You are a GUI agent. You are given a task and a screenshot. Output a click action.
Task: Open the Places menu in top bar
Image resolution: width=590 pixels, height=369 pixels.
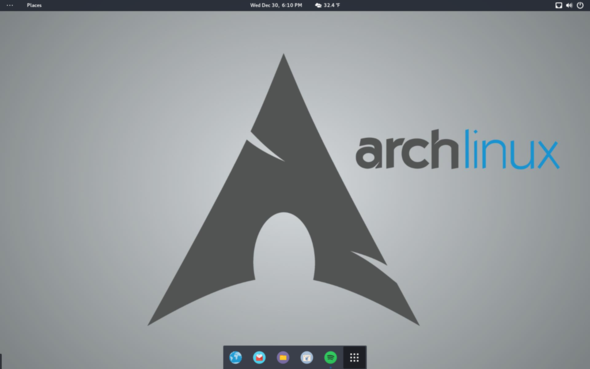coord(34,5)
